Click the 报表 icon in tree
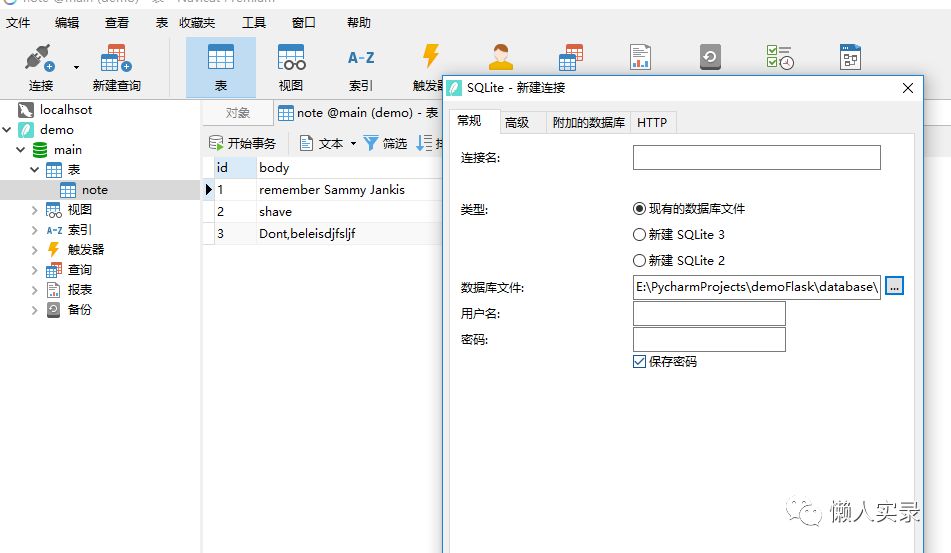Viewport: 951px width, 553px height. pos(54,290)
